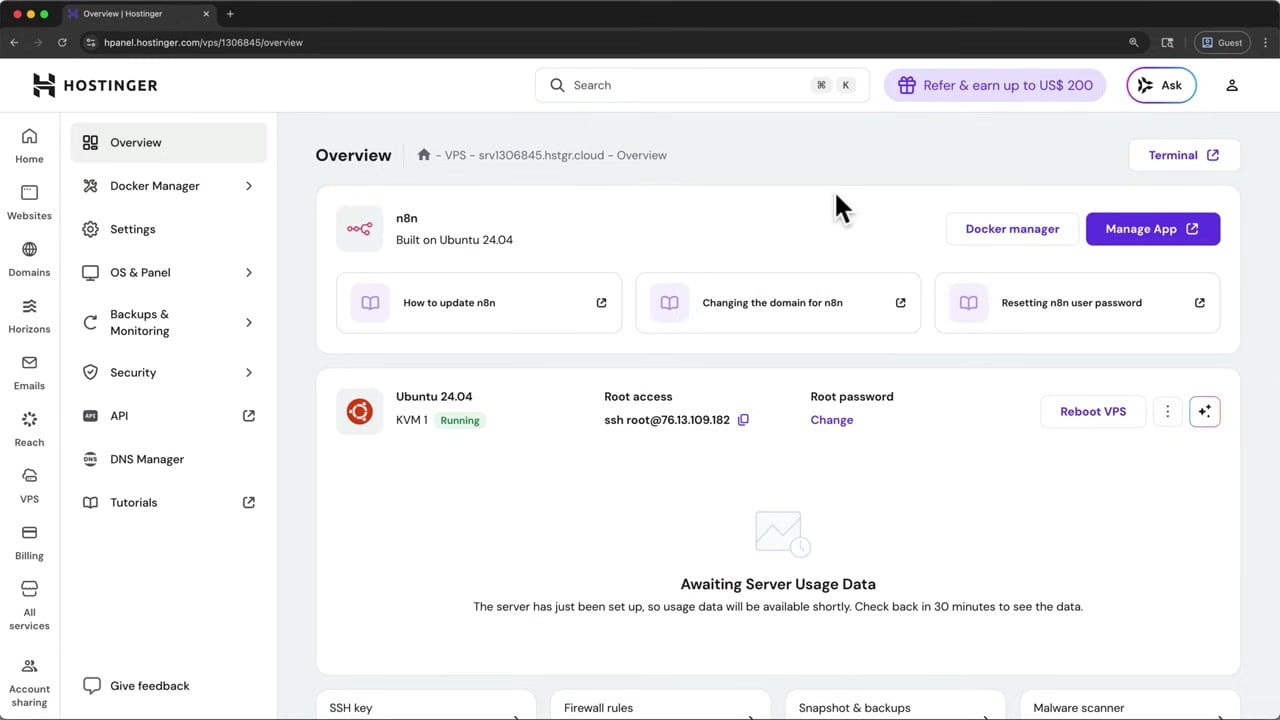
Task: Open the Firewall rules card
Action: 660,705
